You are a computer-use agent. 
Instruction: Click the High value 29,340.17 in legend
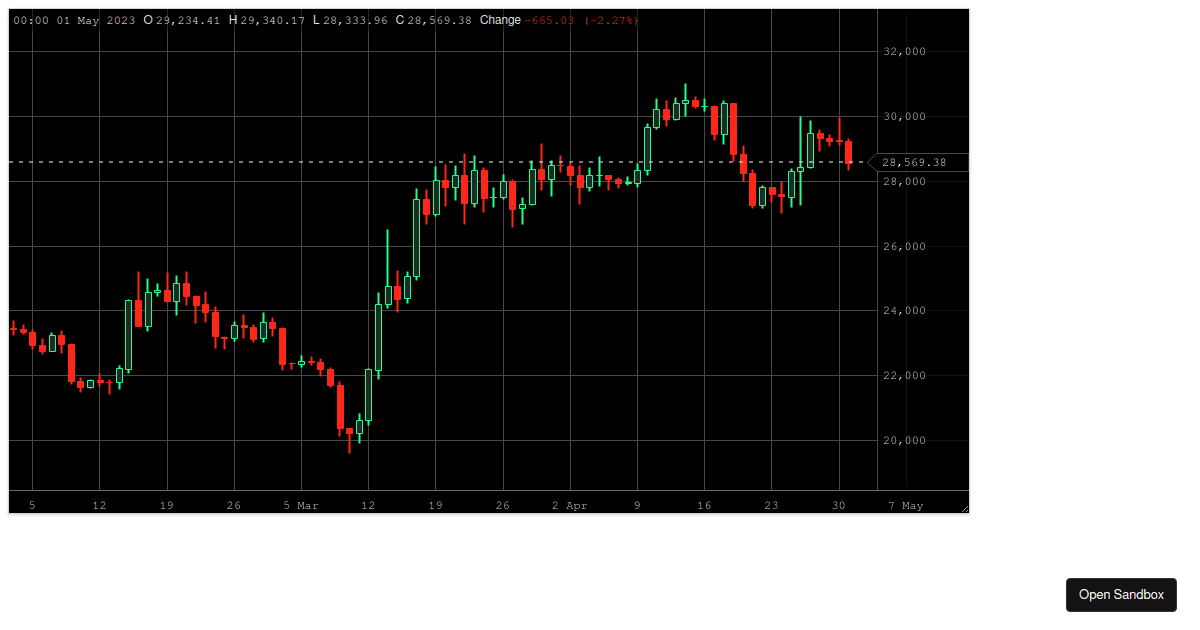pos(272,20)
